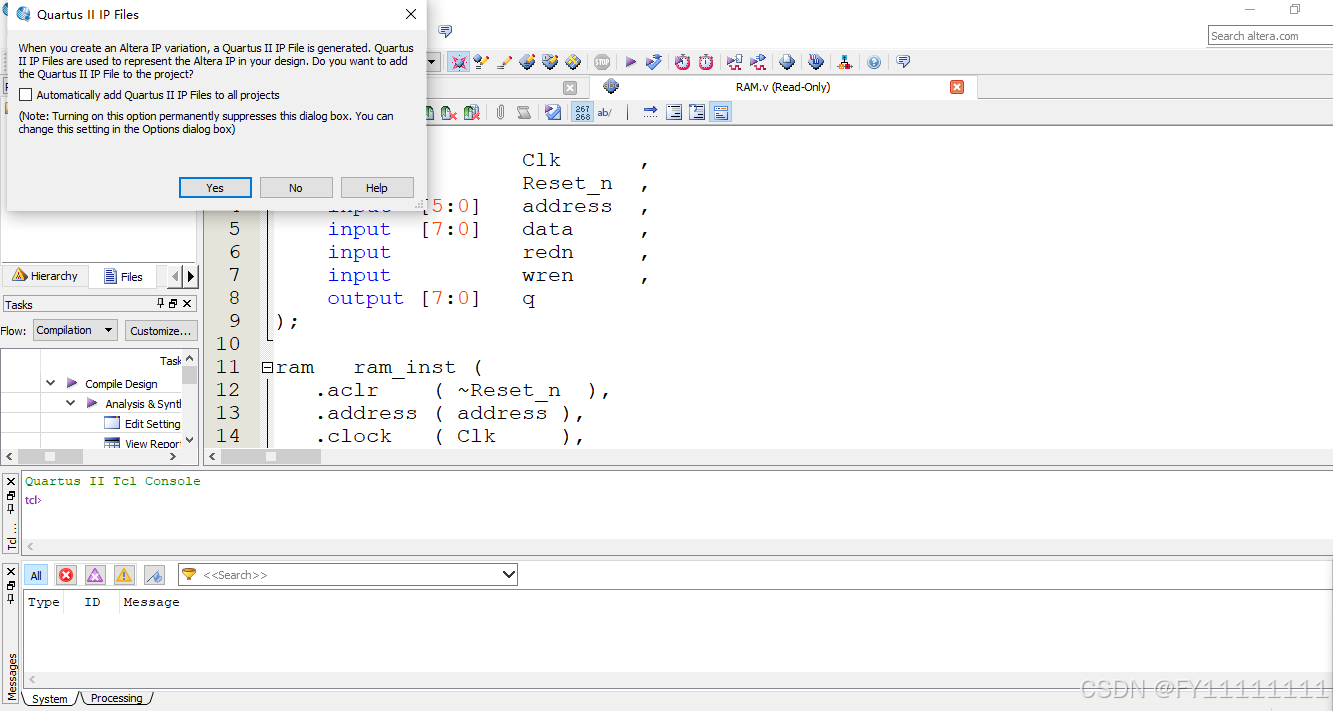Click right arrow to show more navigator tabs
1333x711 pixels.
(191, 276)
